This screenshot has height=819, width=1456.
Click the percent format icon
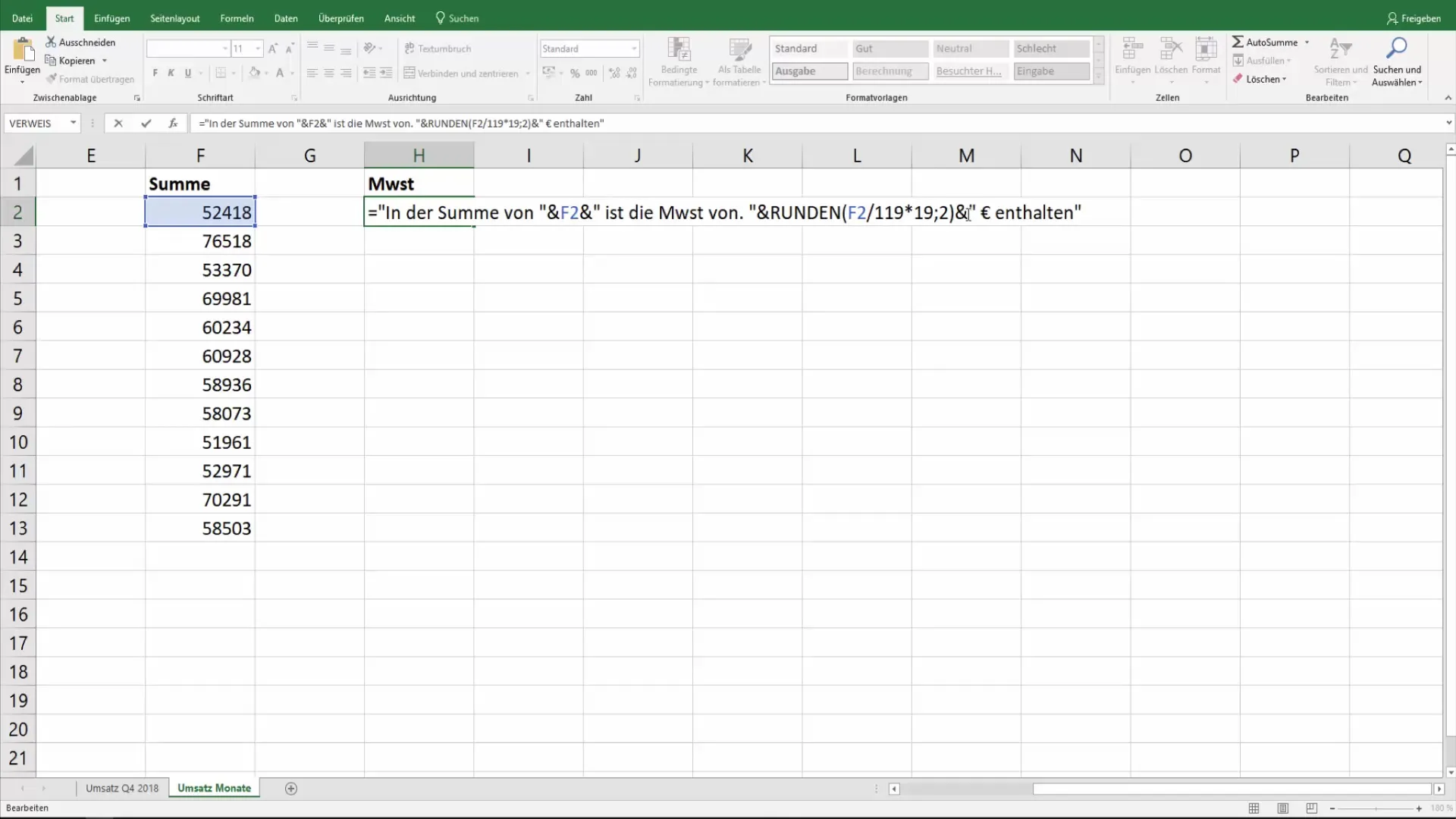[575, 73]
